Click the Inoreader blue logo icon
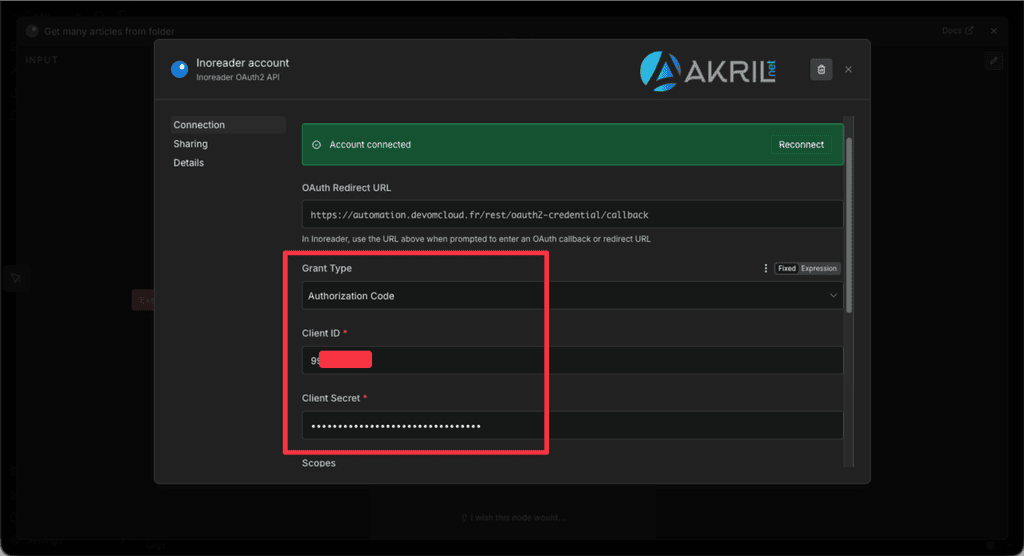 (x=180, y=69)
